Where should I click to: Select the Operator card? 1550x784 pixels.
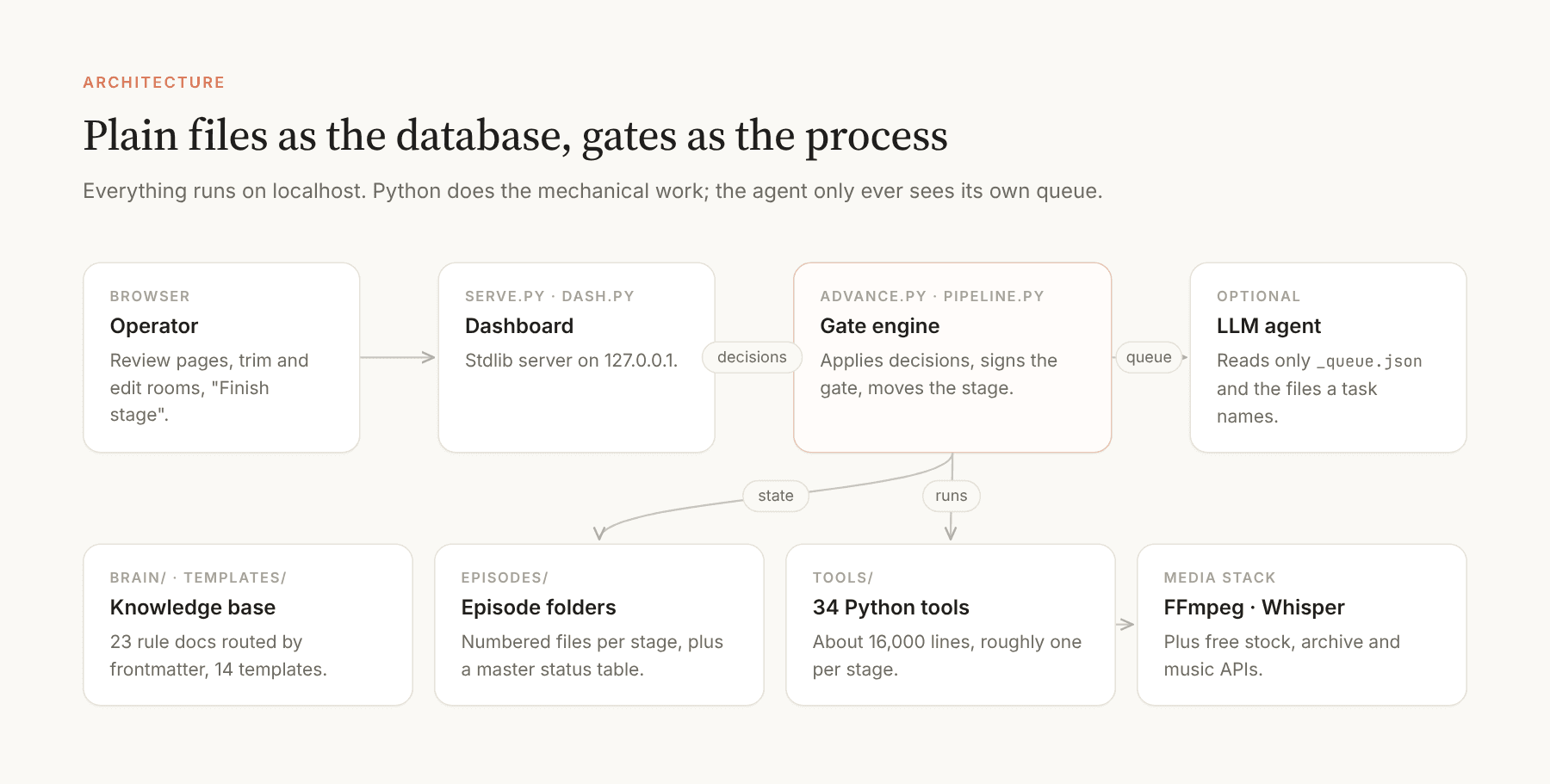pos(221,357)
